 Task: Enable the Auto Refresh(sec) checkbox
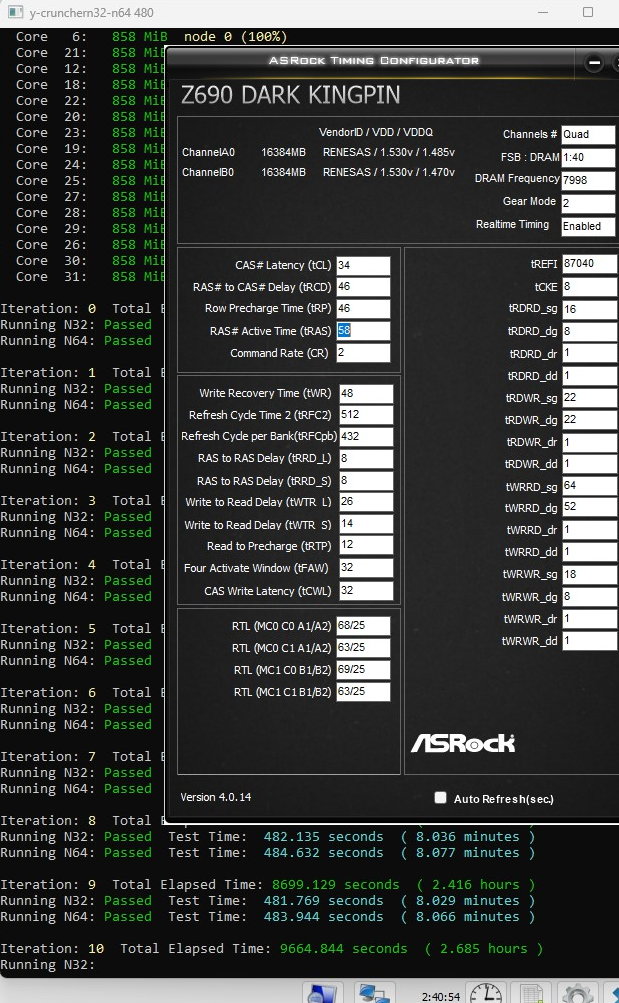pyautogui.click(x=440, y=797)
